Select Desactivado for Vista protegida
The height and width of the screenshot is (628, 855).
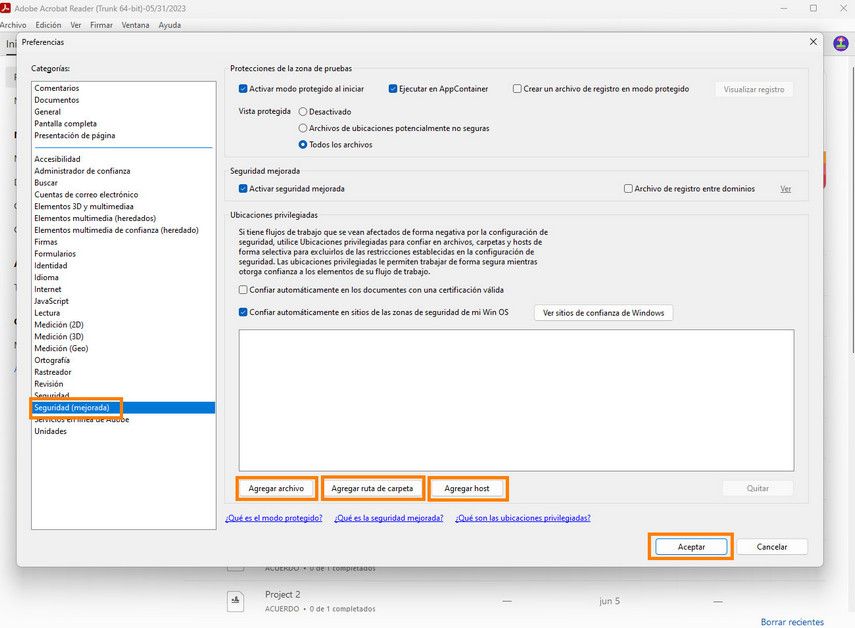(303, 112)
